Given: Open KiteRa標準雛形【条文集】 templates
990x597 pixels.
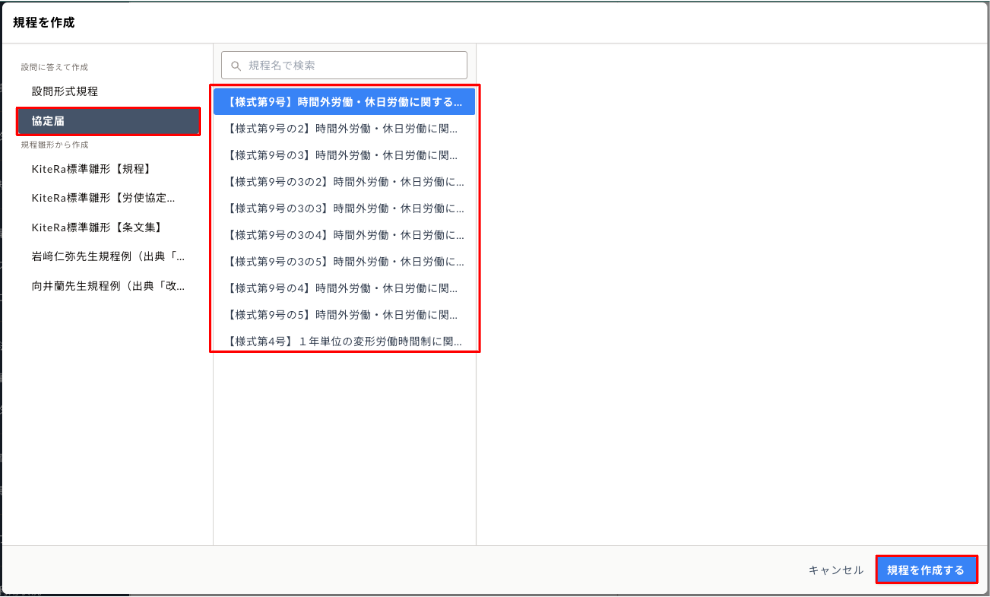Looking at the screenshot, I should [96, 227].
